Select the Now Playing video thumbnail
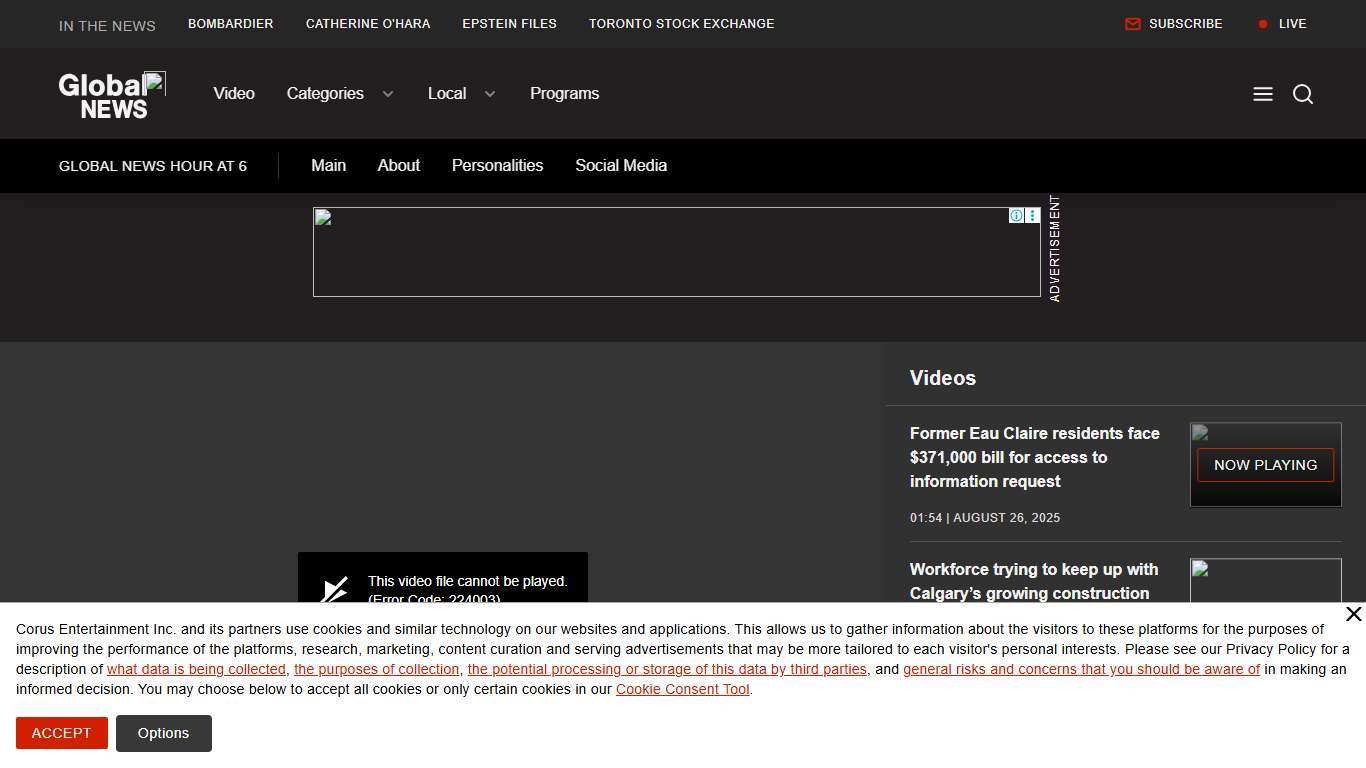The width and height of the screenshot is (1366, 768). pyautogui.click(x=1265, y=465)
